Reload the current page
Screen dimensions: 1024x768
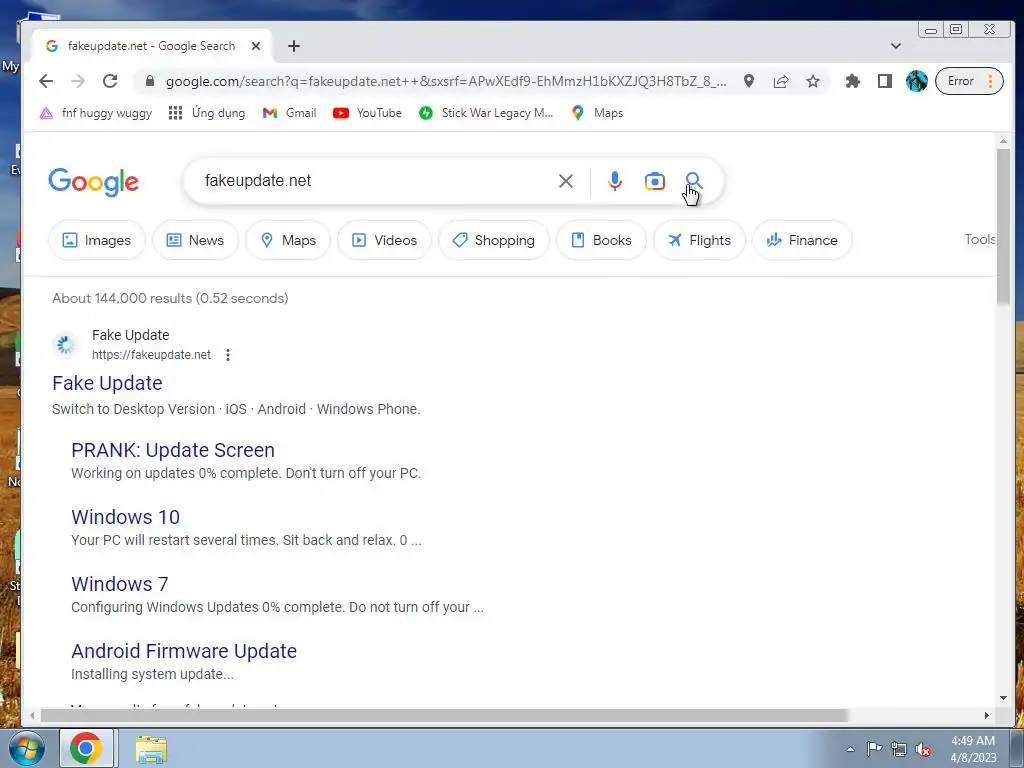pos(110,81)
